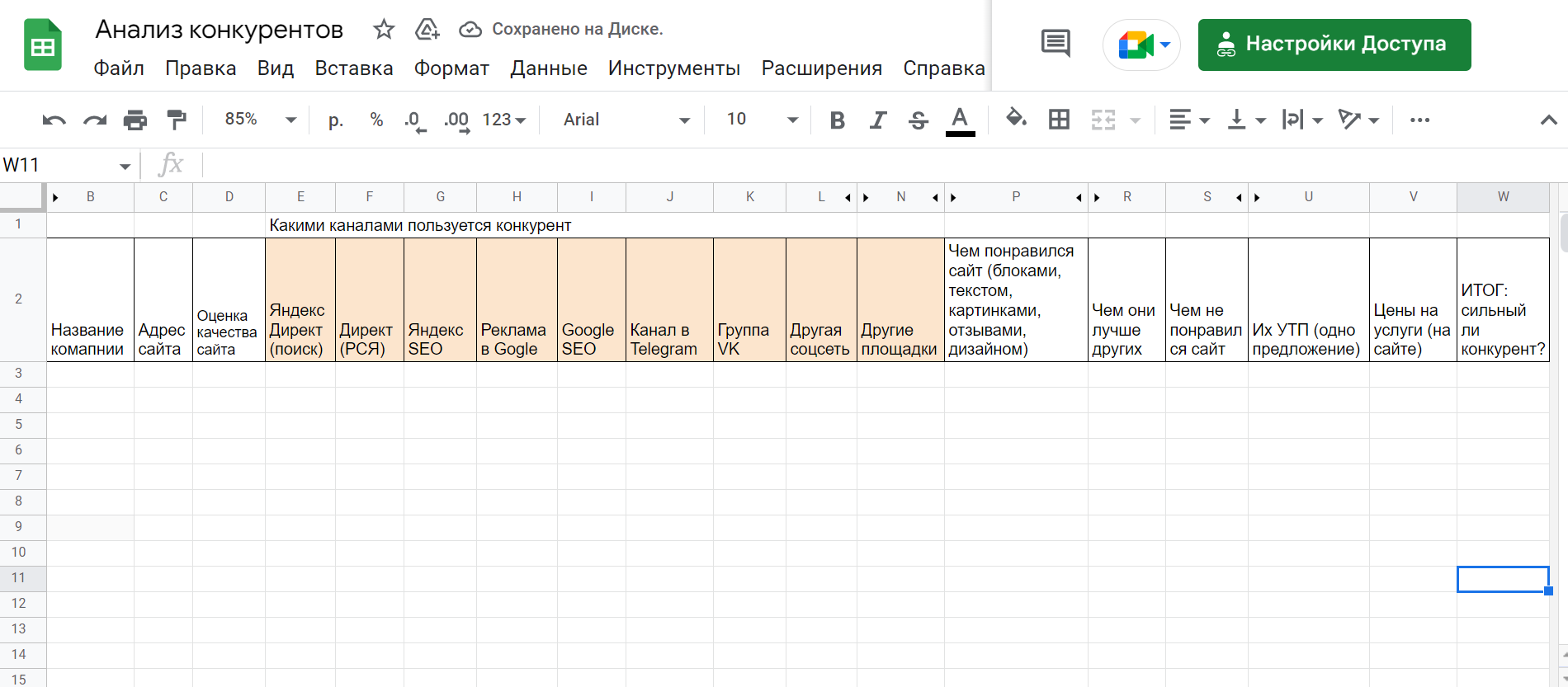Open the Формат menu
Viewport: 1568px width, 687px height.
coord(451,68)
